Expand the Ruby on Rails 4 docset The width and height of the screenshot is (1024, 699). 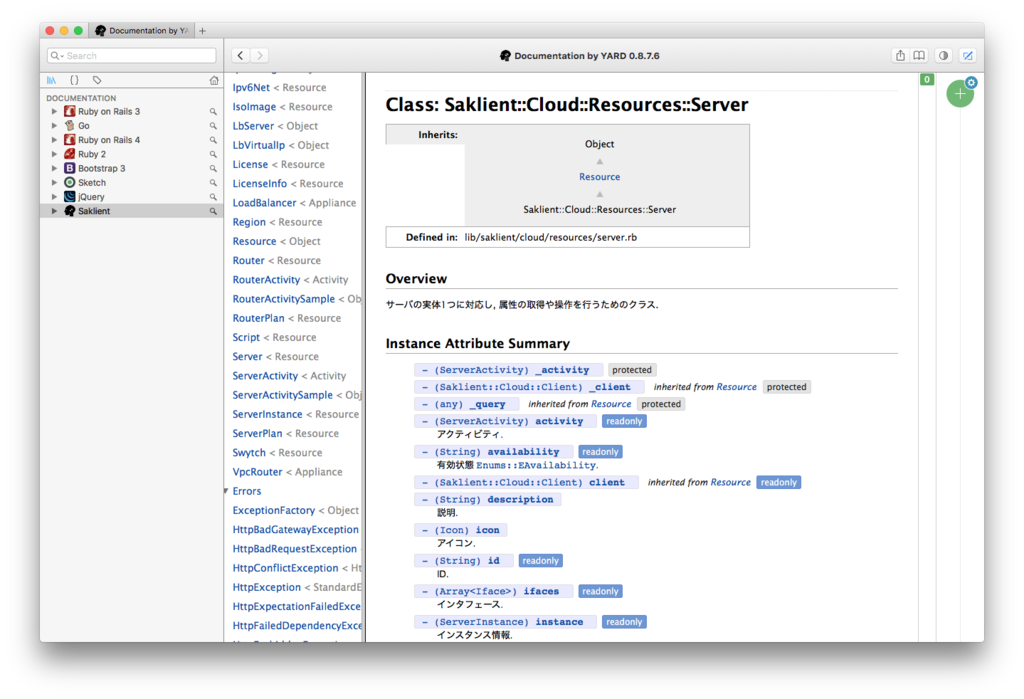pyautogui.click(x=54, y=140)
